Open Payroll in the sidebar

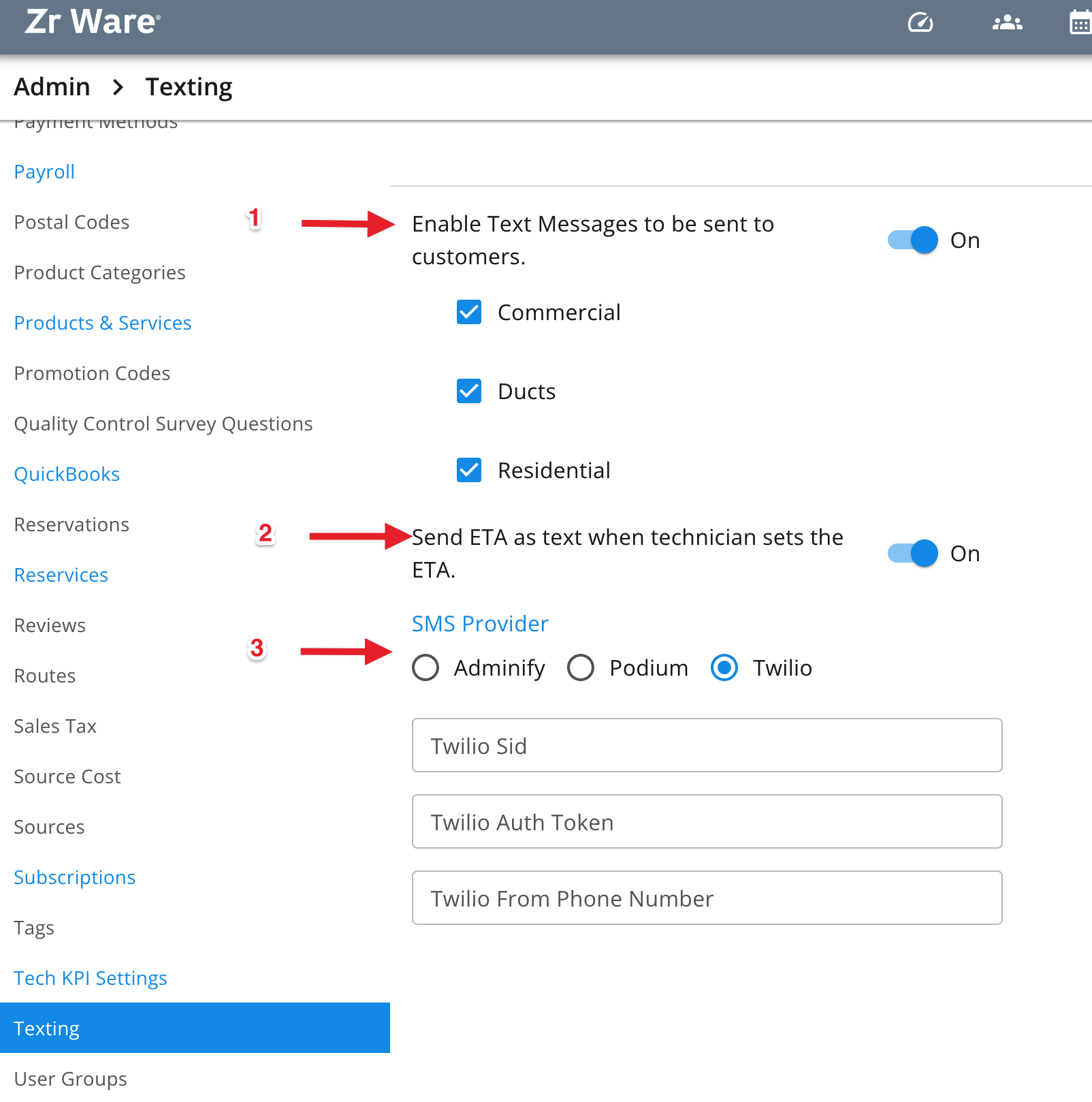pos(44,172)
